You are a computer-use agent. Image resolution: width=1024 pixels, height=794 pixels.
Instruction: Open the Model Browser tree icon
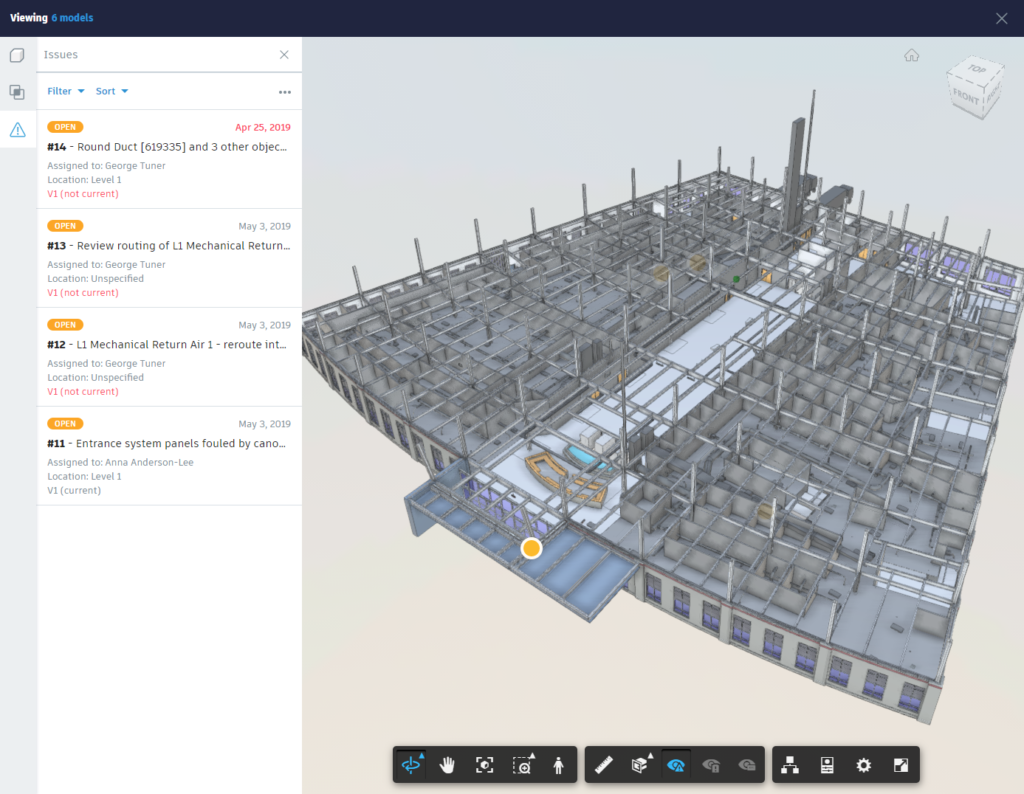click(x=790, y=765)
